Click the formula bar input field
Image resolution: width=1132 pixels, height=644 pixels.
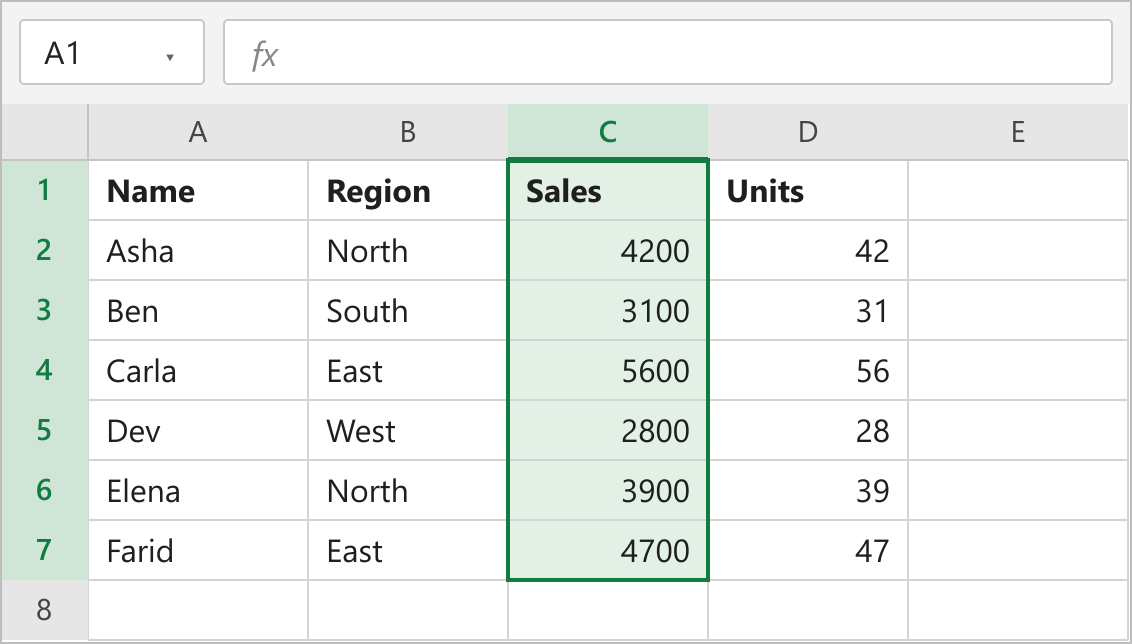pyautogui.click(x=667, y=53)
